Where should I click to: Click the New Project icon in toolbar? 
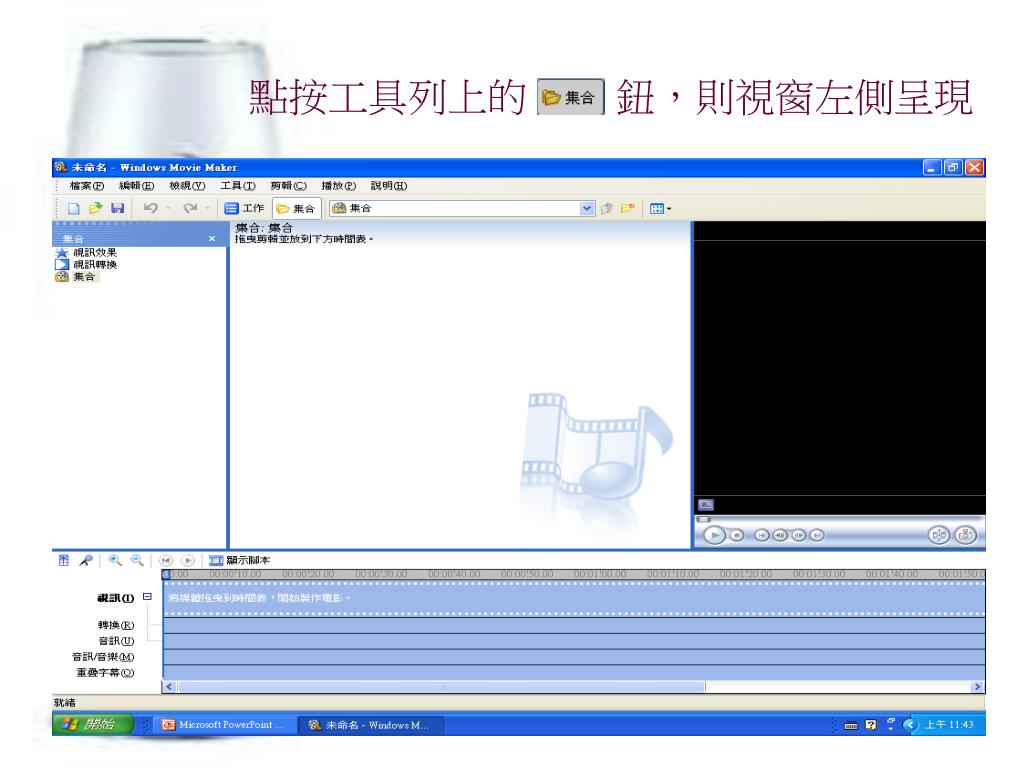[x=74, y=208]
